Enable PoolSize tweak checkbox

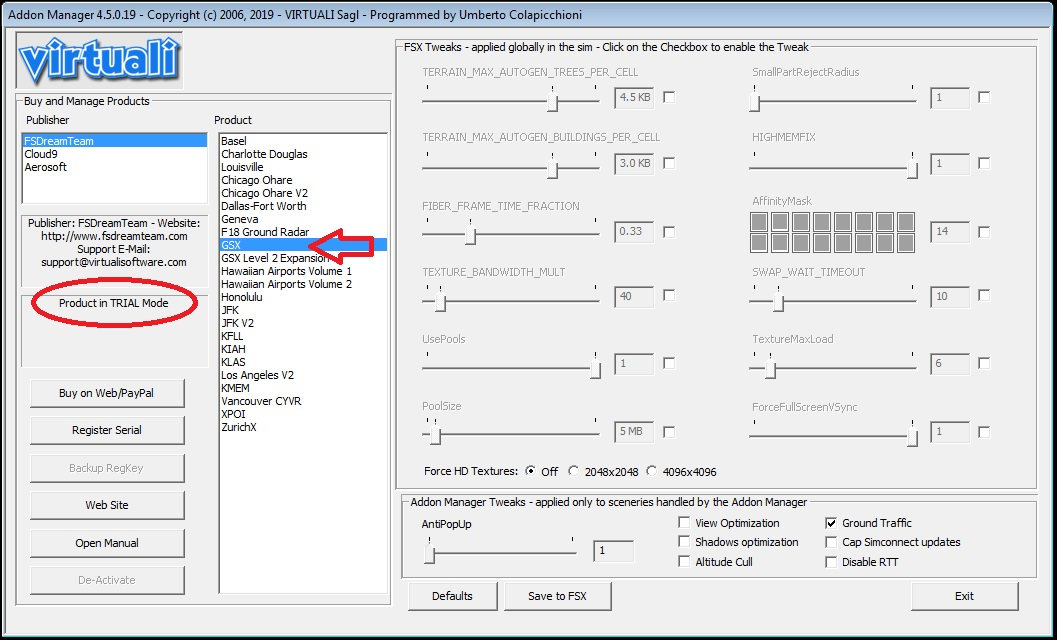[x=669, y=432]
